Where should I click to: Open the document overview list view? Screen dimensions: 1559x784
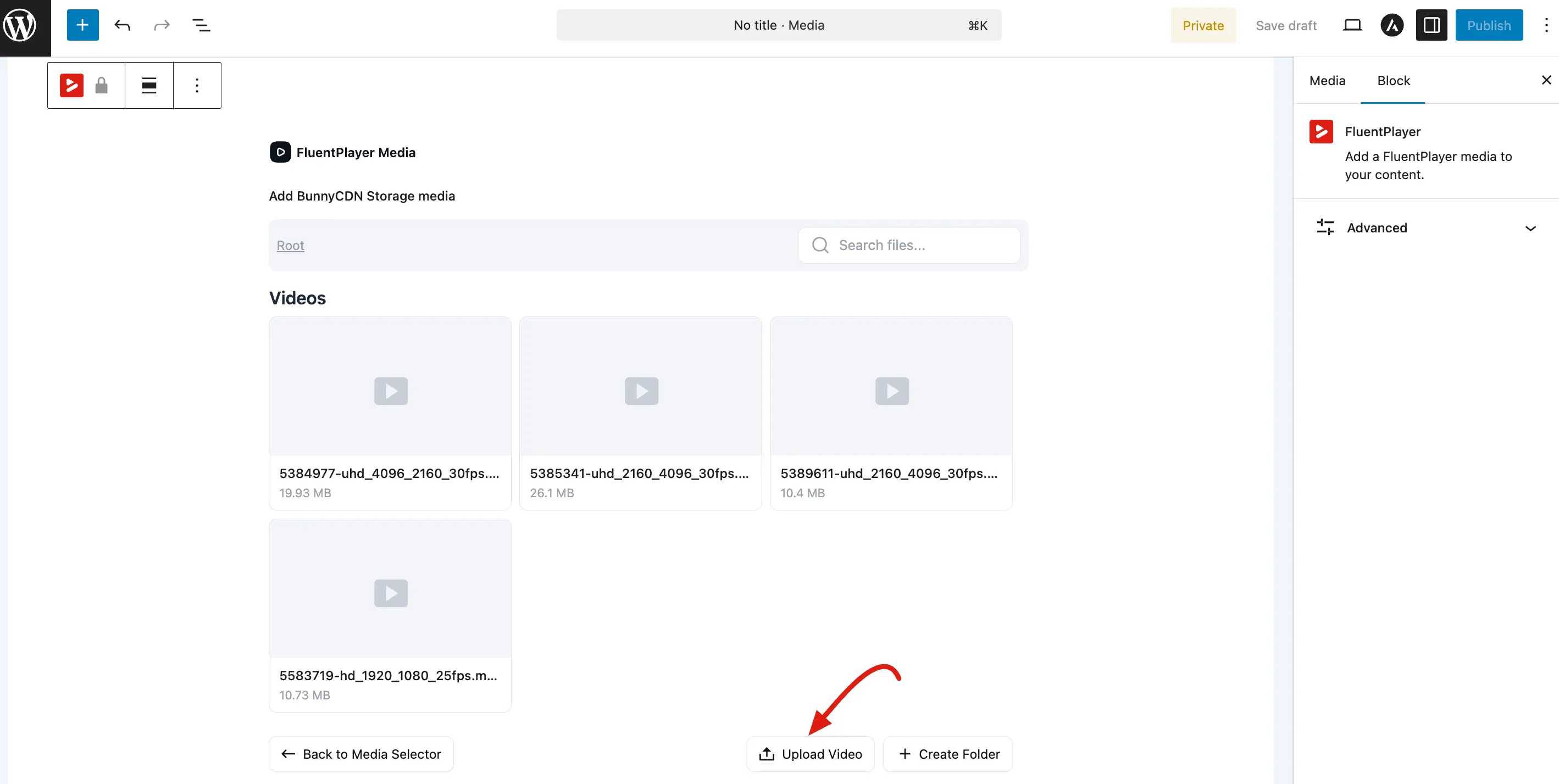[201, 25]
